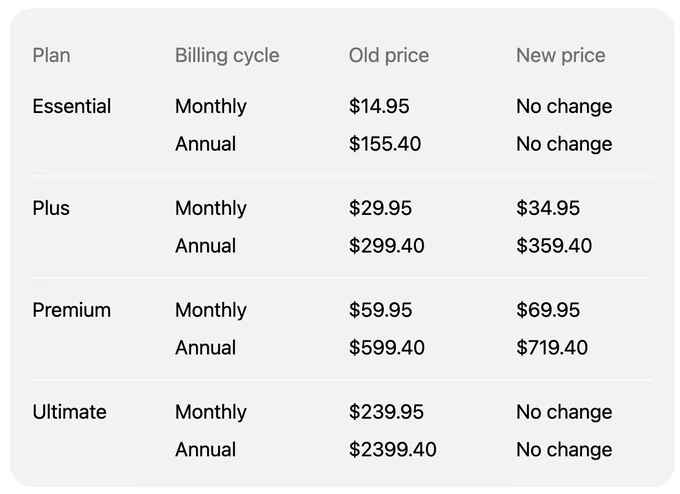
Task: Select the $155.40 Essential annual price
Action: coord(385,144)
